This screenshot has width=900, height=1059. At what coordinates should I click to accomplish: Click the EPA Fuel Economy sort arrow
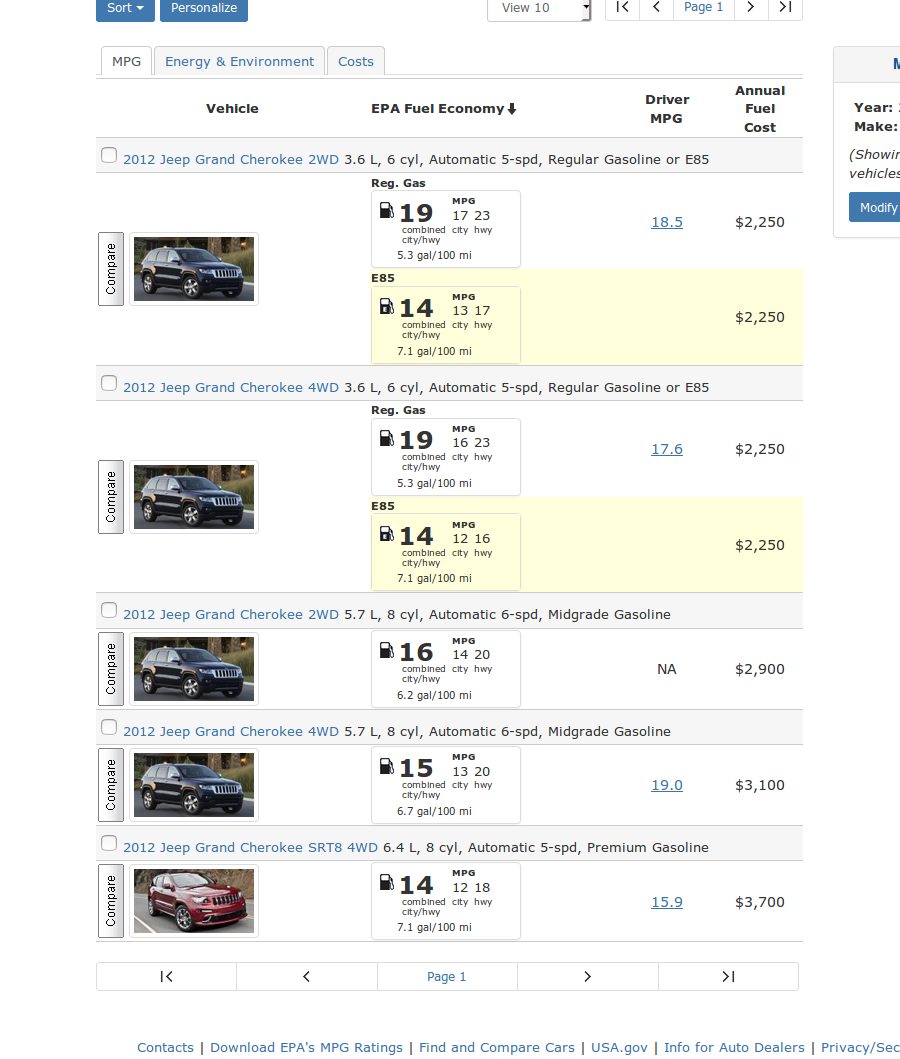pyautogui.click(x=512, y=109)
